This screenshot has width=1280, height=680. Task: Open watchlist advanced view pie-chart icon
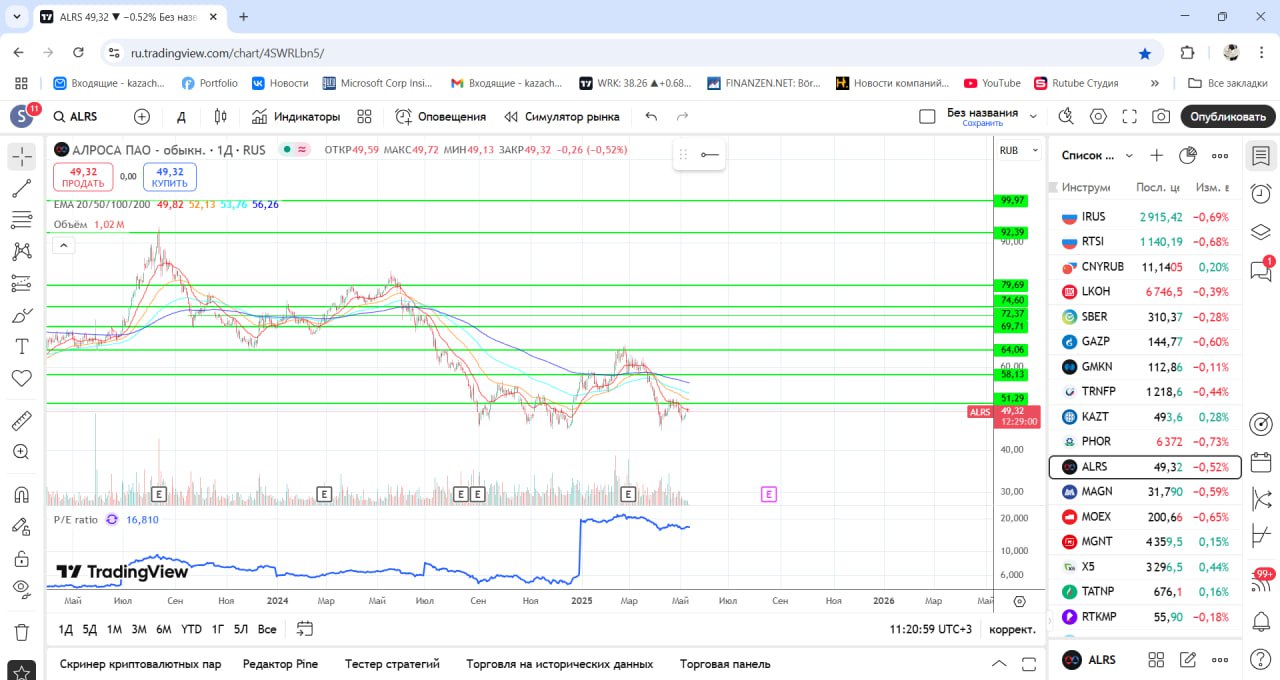tap(1188, 156)
